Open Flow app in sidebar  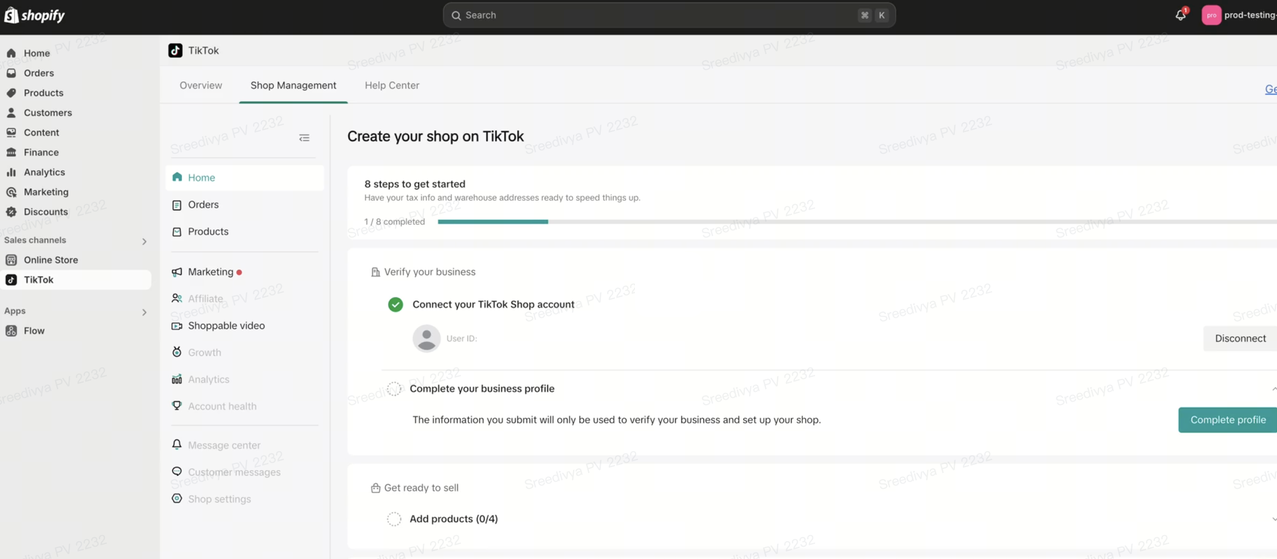(x=34, y=331)
